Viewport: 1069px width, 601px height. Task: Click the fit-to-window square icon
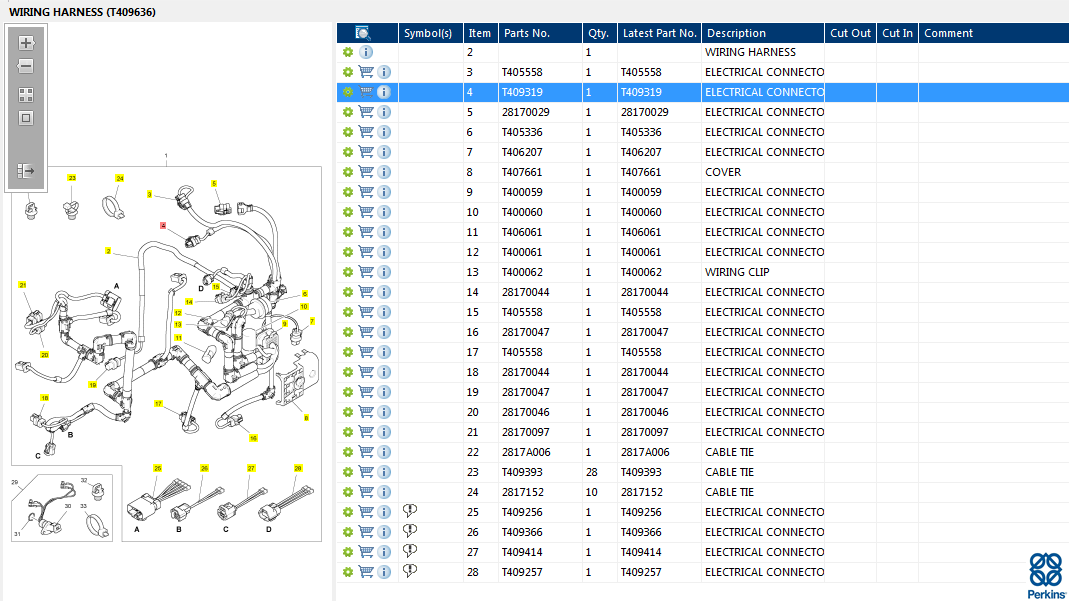point(26,118)
